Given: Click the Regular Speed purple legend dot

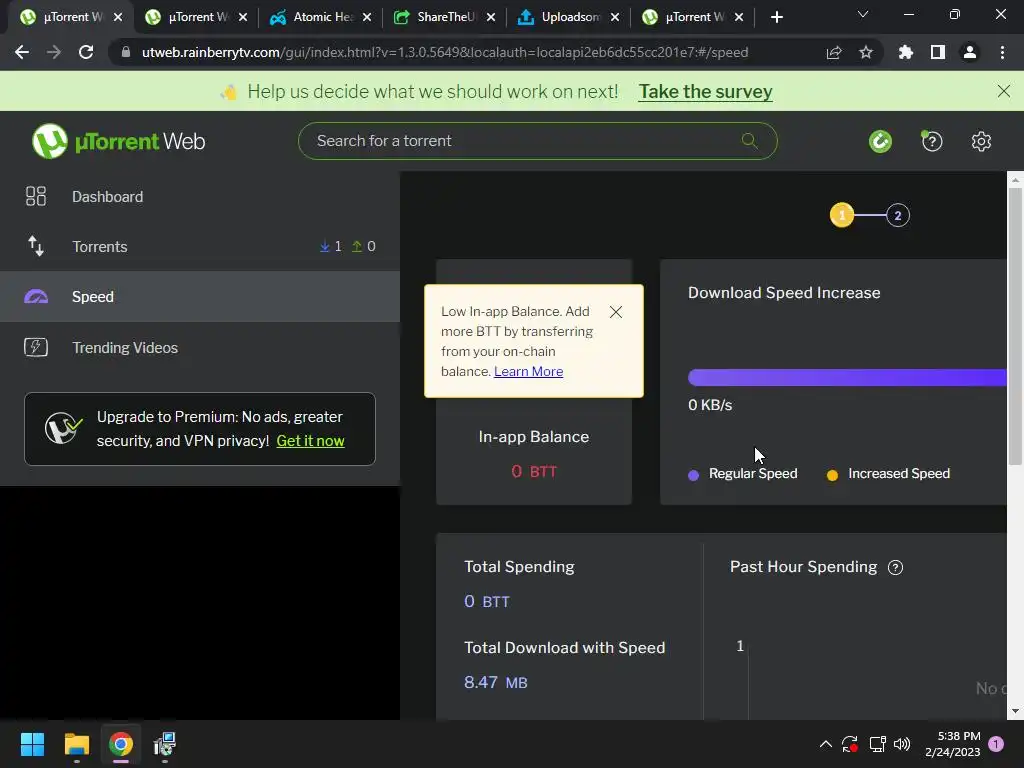Looking at the screenshot, I should pos(694,475).
